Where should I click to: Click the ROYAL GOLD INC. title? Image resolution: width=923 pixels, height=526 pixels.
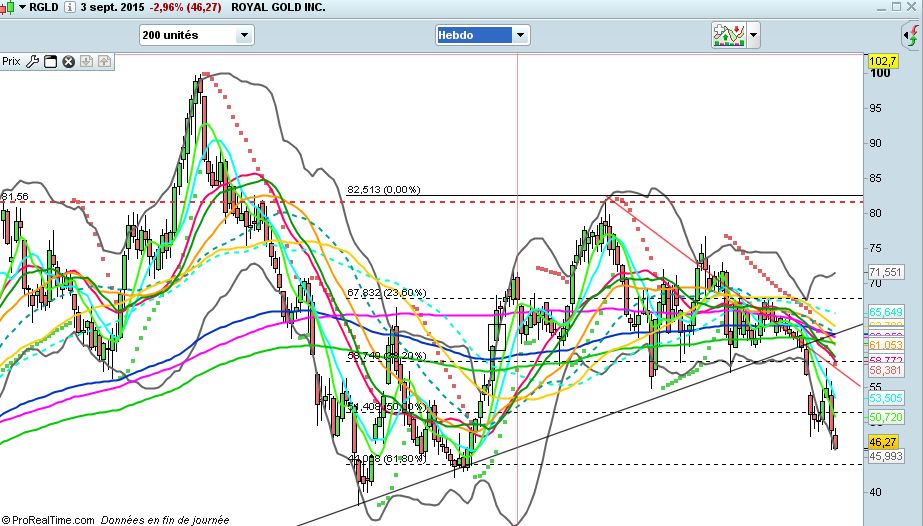(x=278, y=8)
